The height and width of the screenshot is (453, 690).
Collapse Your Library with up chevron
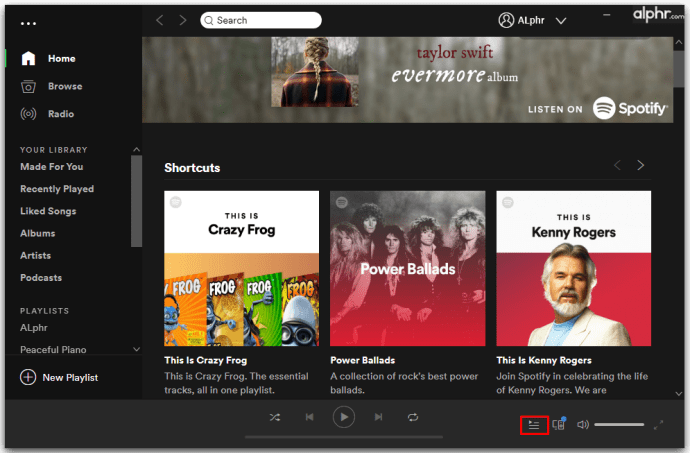[137, 150]
